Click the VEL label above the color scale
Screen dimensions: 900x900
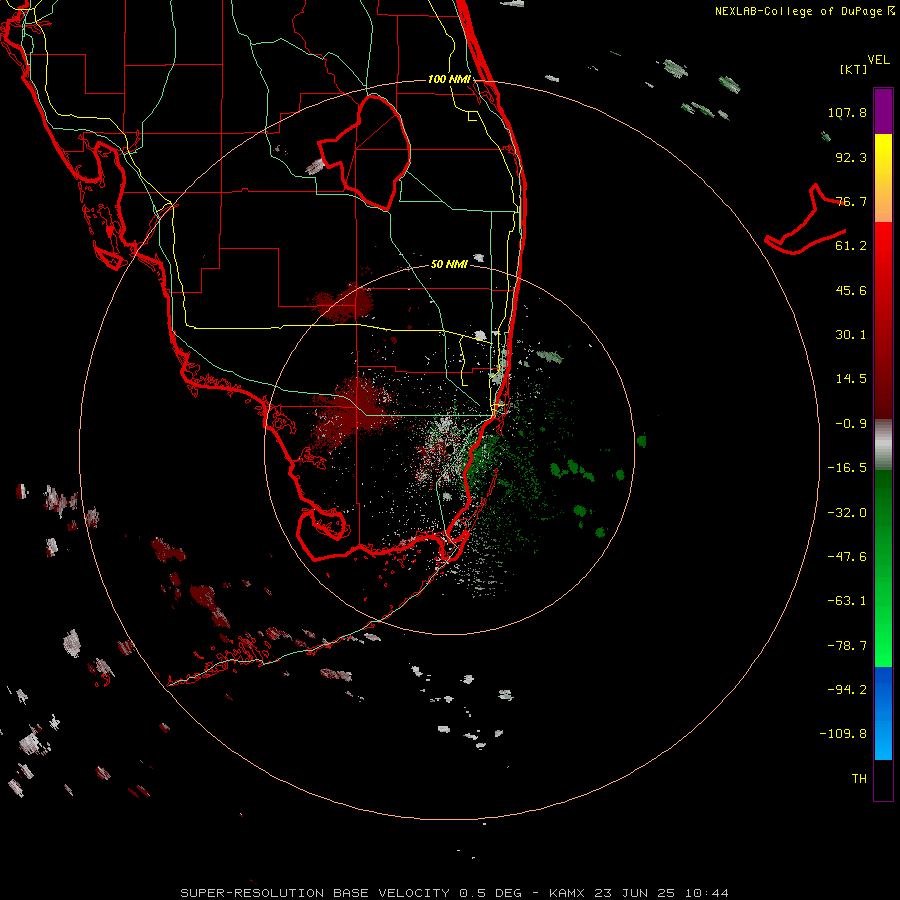click(x=878, y=59)
